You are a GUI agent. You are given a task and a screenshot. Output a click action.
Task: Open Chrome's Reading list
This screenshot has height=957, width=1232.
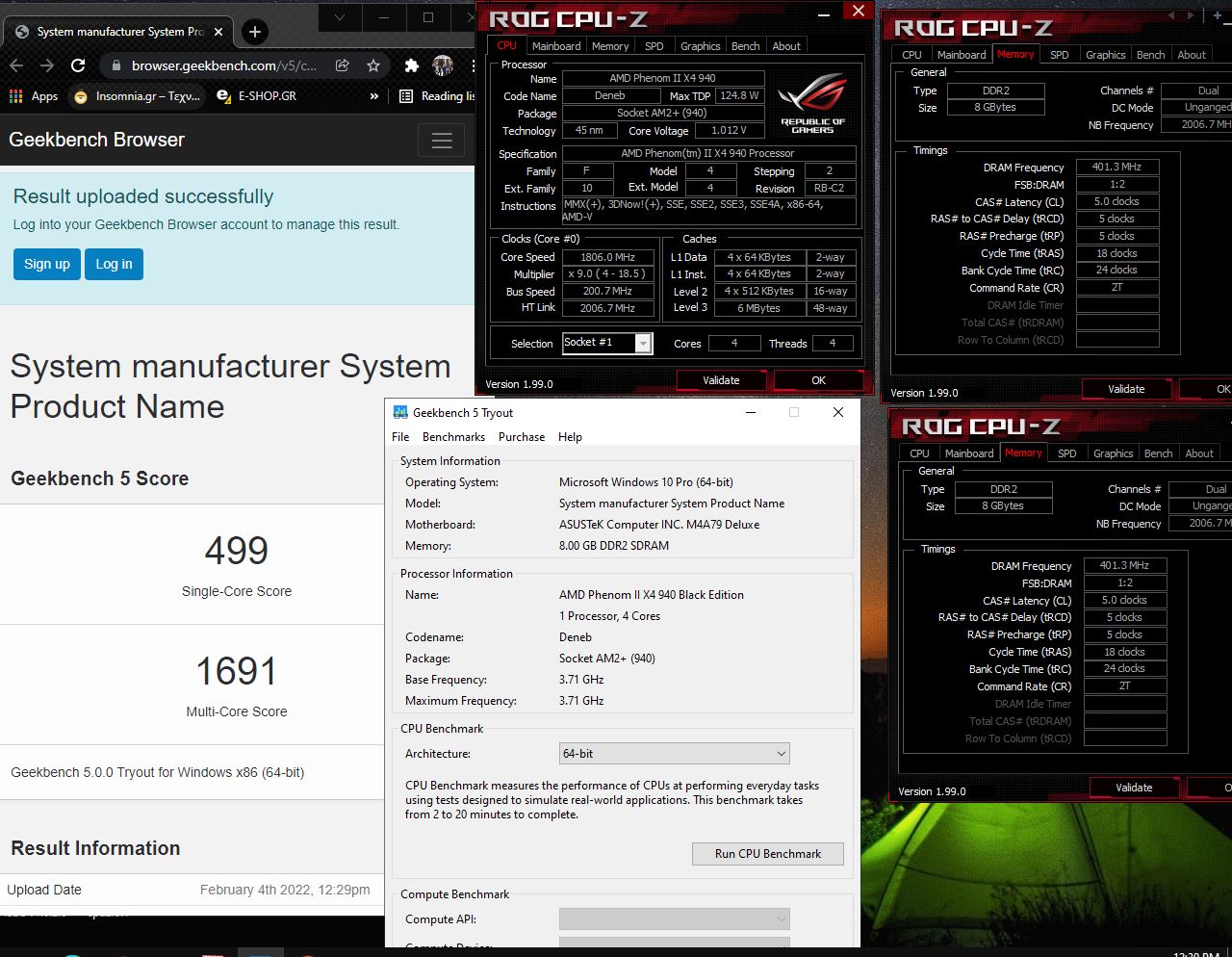(x=437, y=96)
